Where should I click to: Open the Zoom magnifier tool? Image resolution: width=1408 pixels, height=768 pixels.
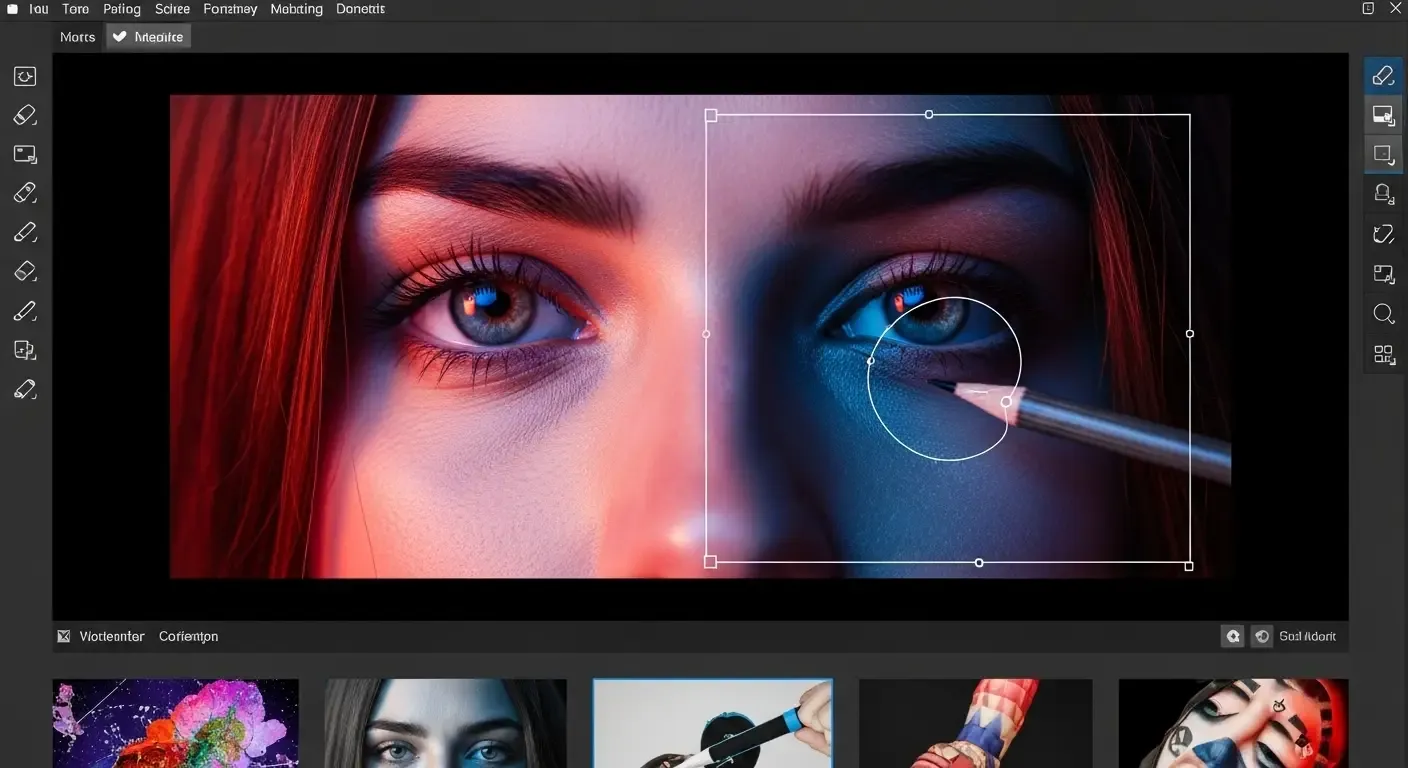pyautogui.click(x=1383, y=313)
